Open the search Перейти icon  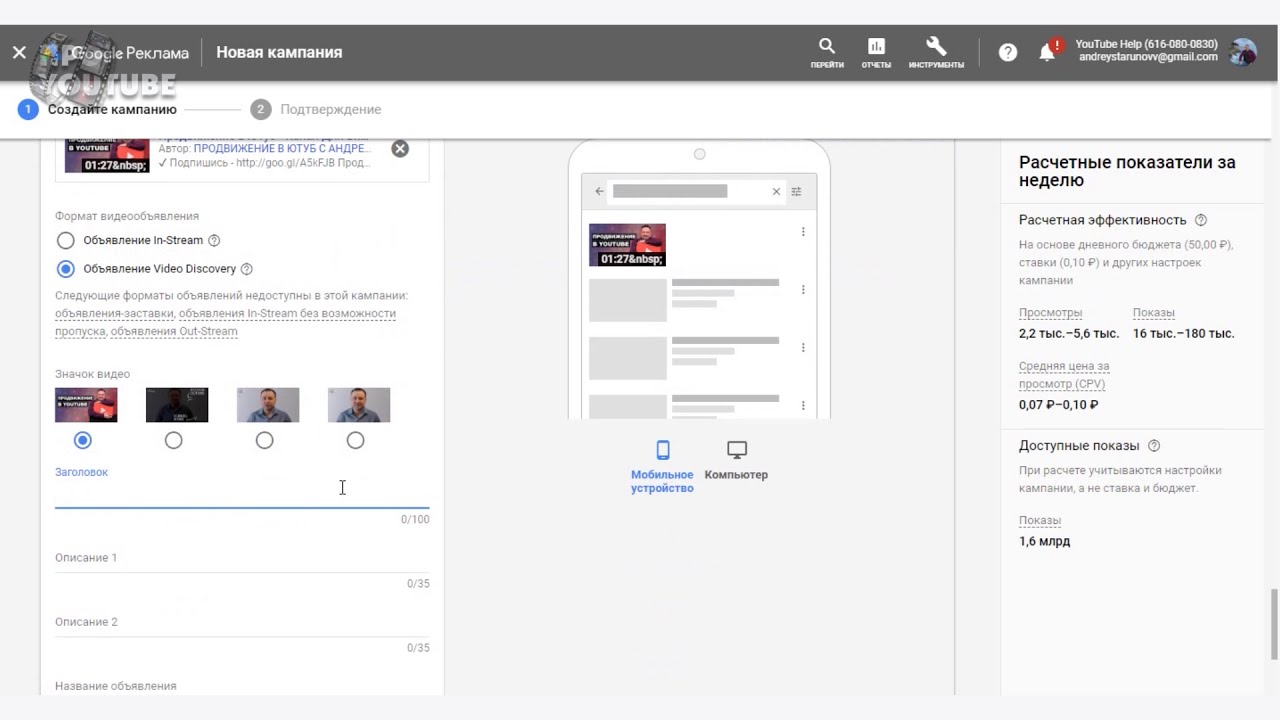click(x=827, y=53)
